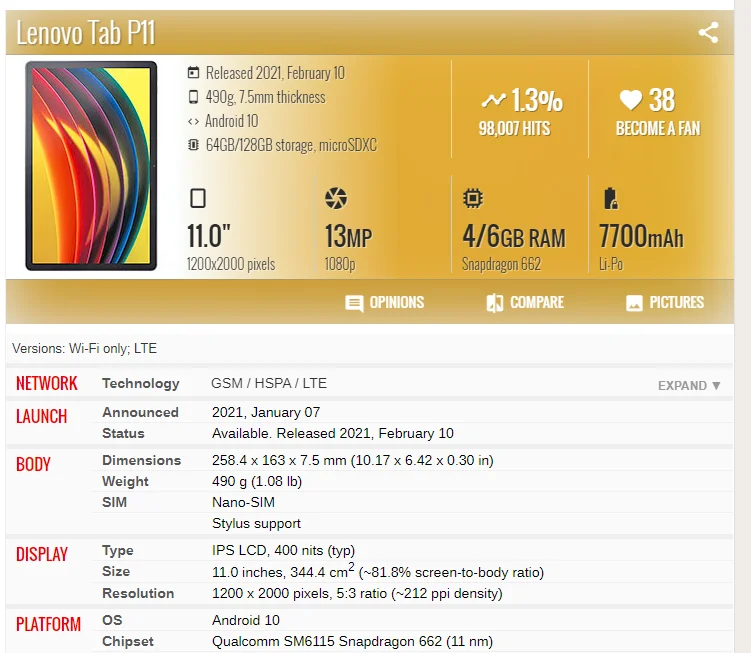Click the Qualcomm SM6115 Snapdragon 662 value
Screen dimensions: 751x653
[x=353, y=641]
